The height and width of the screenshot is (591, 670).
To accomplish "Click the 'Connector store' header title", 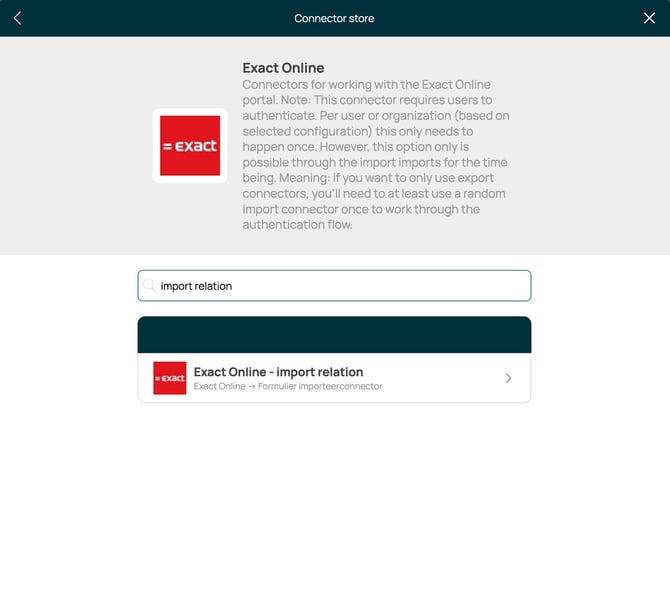I will pyautogui.click(x=334, y=18).
